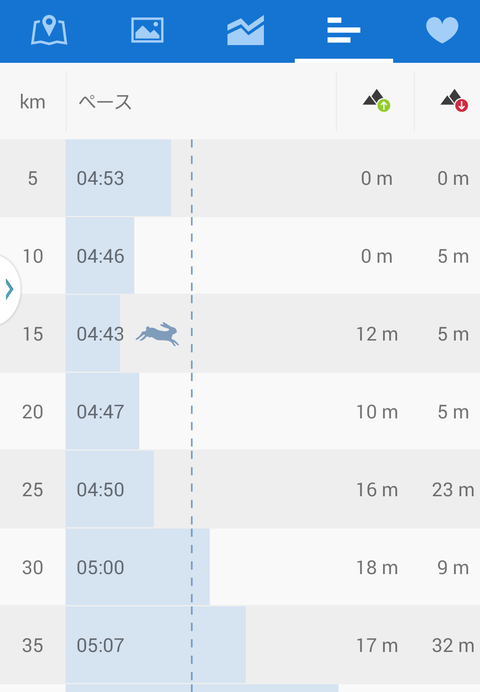480x692 pixels.
Task: Switch to the photos tab icon
Action: pos(147,30)
